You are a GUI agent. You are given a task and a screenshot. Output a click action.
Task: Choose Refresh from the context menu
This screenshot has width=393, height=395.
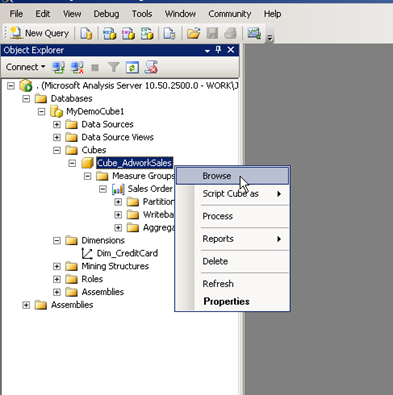(x=232, y=284)
